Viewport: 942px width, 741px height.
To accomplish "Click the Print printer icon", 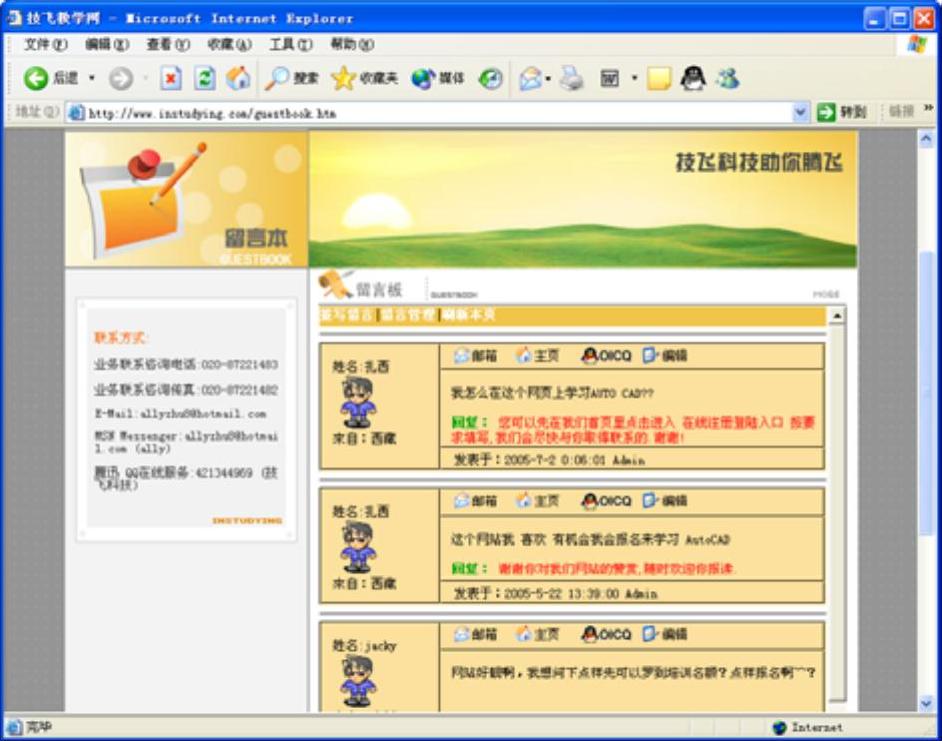I will [x=571, y=78].
